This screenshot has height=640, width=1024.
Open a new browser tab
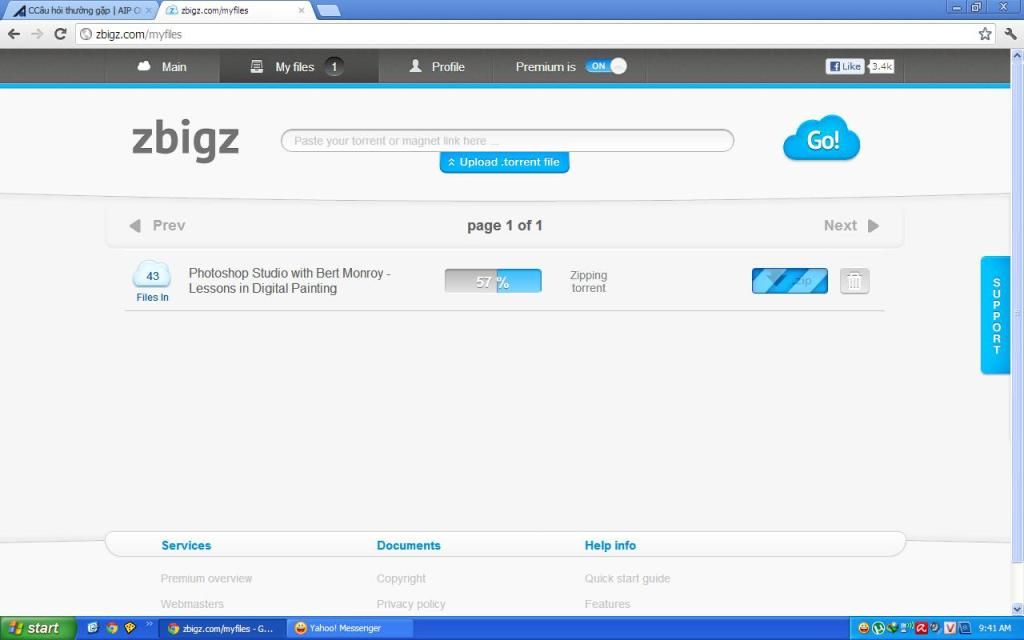(328, 10)
